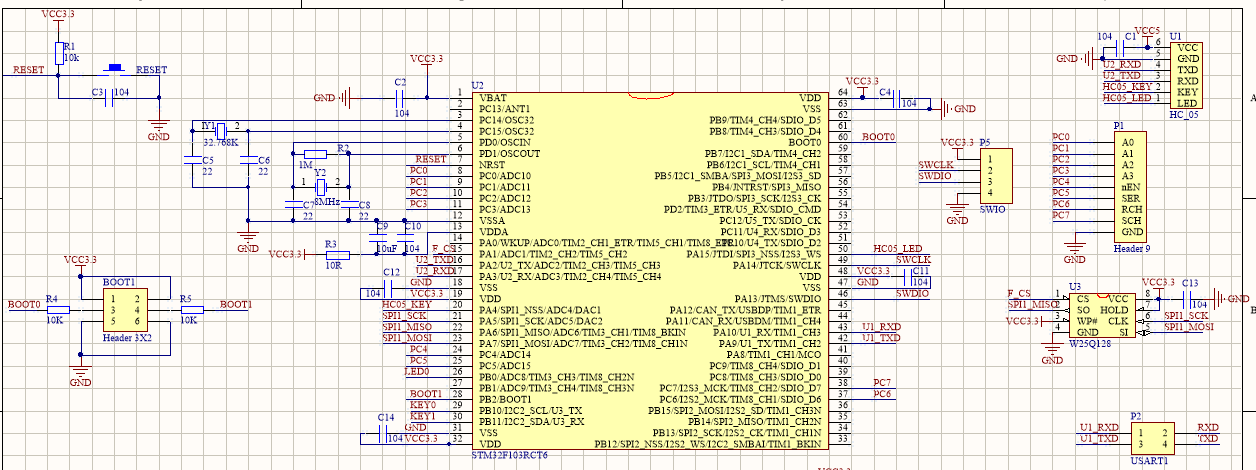
Task: Click the 10R value label
Action: coord(334,266)
